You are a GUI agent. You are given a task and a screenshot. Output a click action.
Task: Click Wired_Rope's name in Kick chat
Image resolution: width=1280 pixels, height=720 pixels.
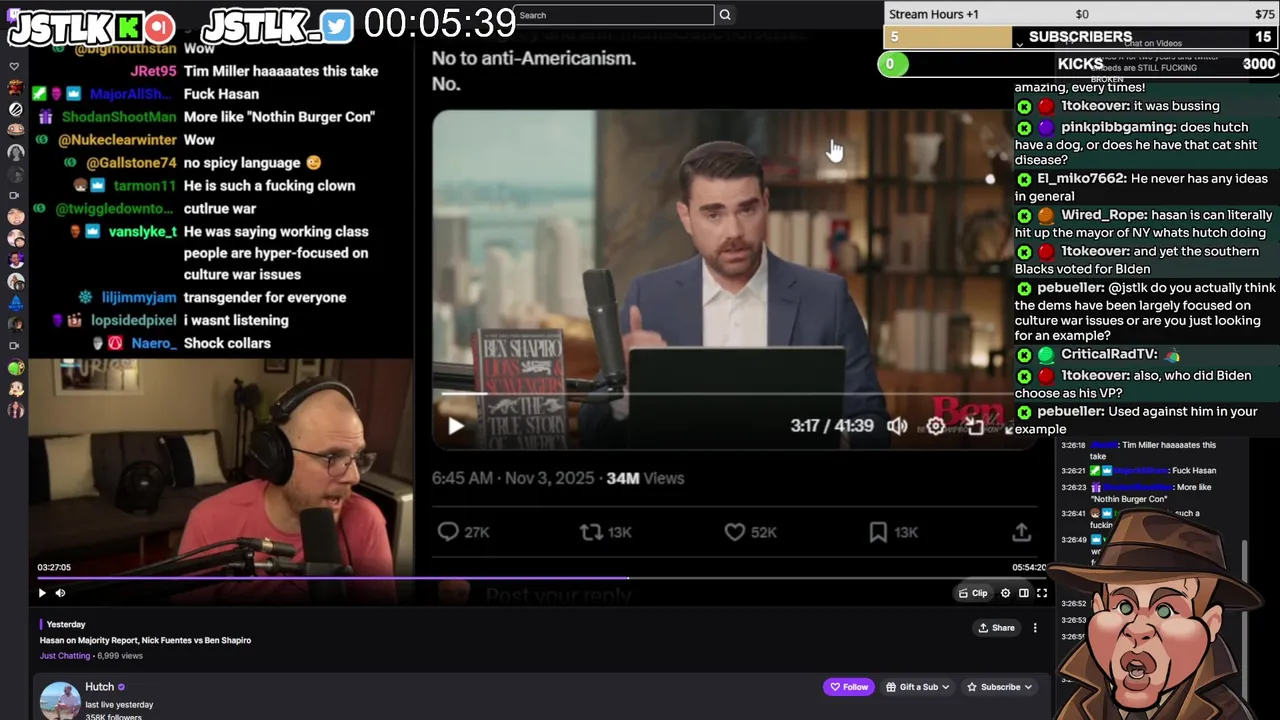(x=1104, y=215)
